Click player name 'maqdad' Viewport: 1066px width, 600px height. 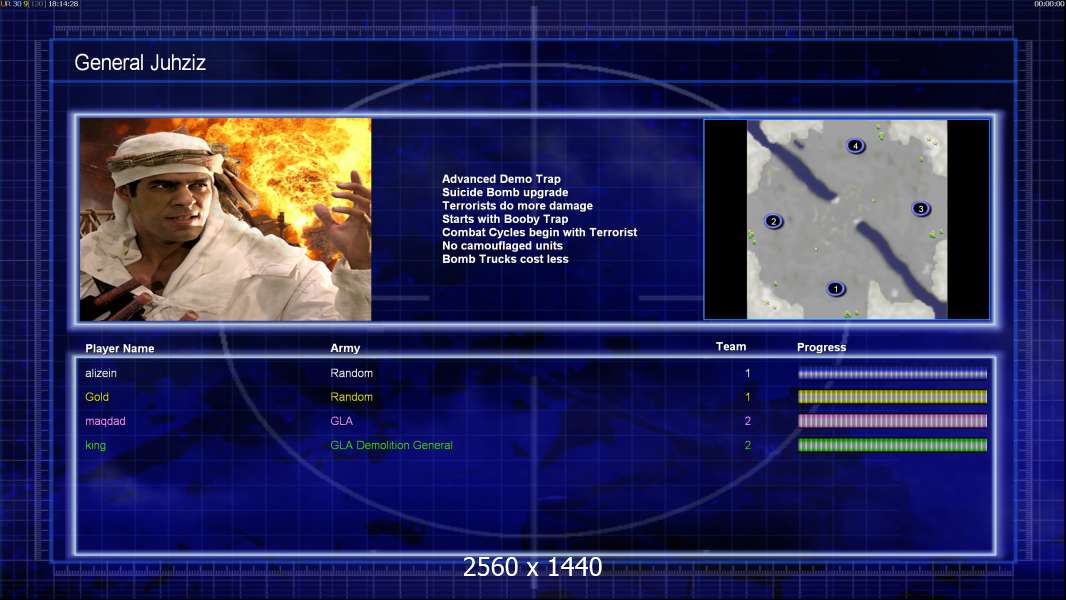click(x=105, y=421)
